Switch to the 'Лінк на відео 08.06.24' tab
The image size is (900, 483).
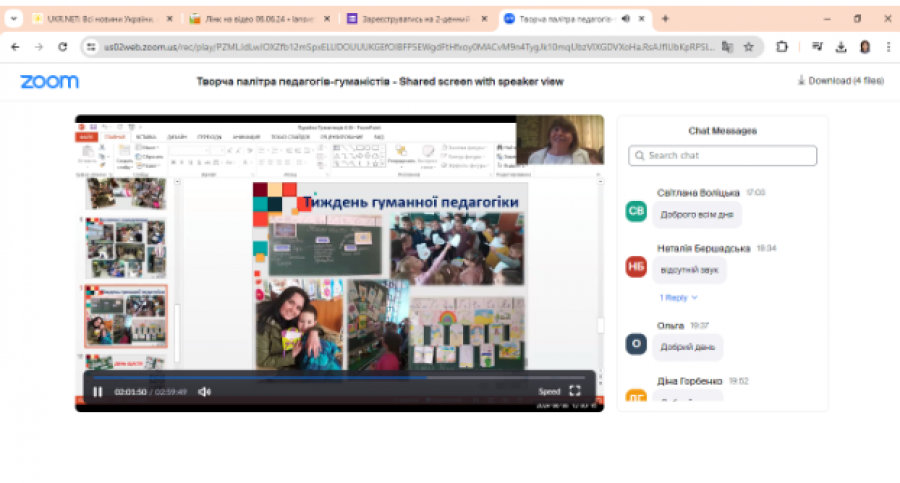coord(252,19)
